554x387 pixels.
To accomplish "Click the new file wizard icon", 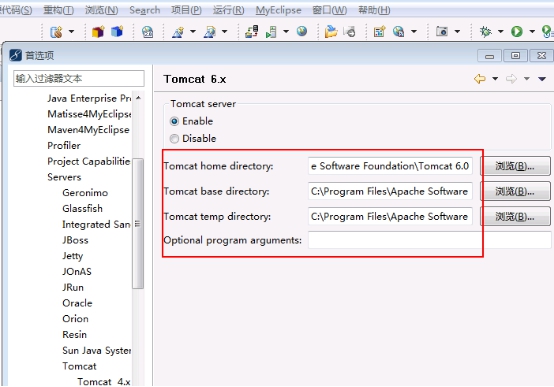I will click(379, 32).
